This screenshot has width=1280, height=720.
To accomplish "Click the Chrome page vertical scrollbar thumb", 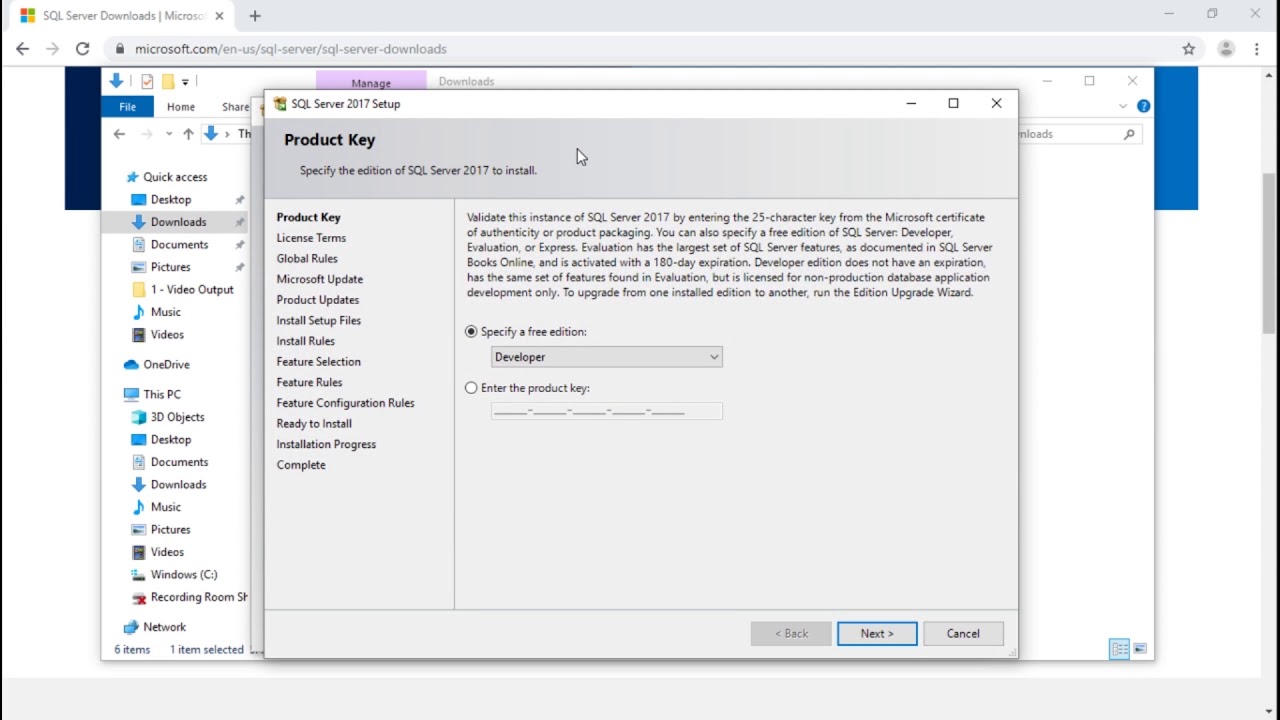I will pos(1270,252).
